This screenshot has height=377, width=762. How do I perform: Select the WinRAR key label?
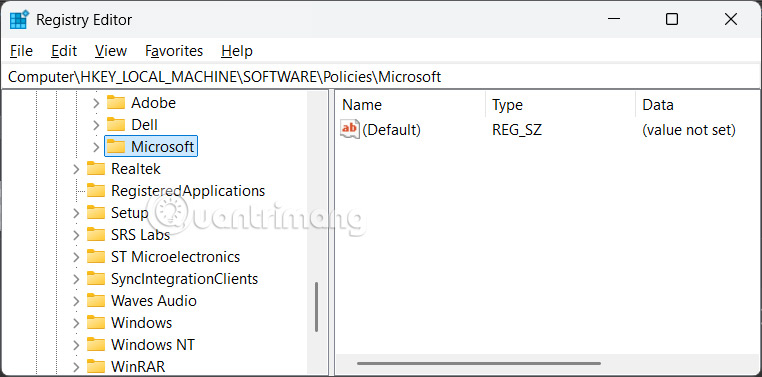(138, 366)
